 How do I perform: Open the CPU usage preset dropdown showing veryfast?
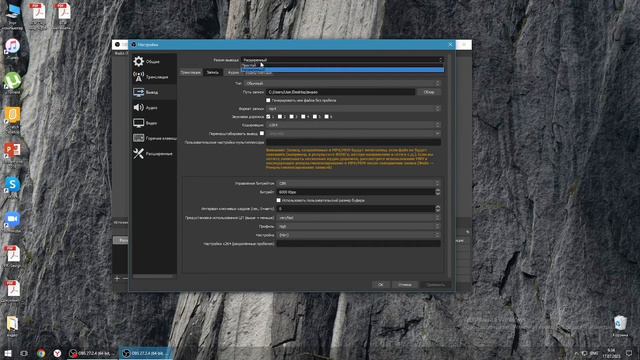coord(359,218)
